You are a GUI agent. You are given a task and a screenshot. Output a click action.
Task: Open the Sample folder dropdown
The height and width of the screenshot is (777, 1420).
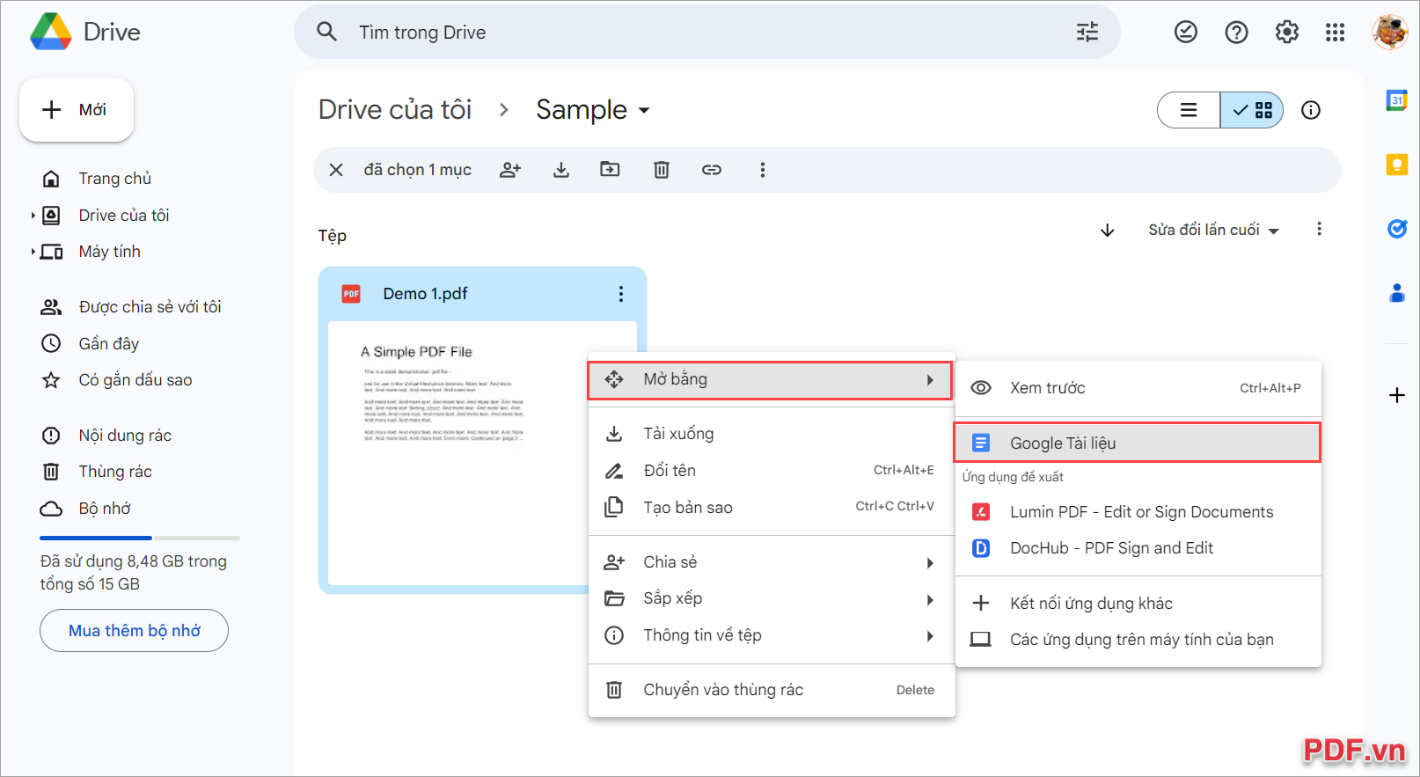pyautogui.click(x=644, y=110)
